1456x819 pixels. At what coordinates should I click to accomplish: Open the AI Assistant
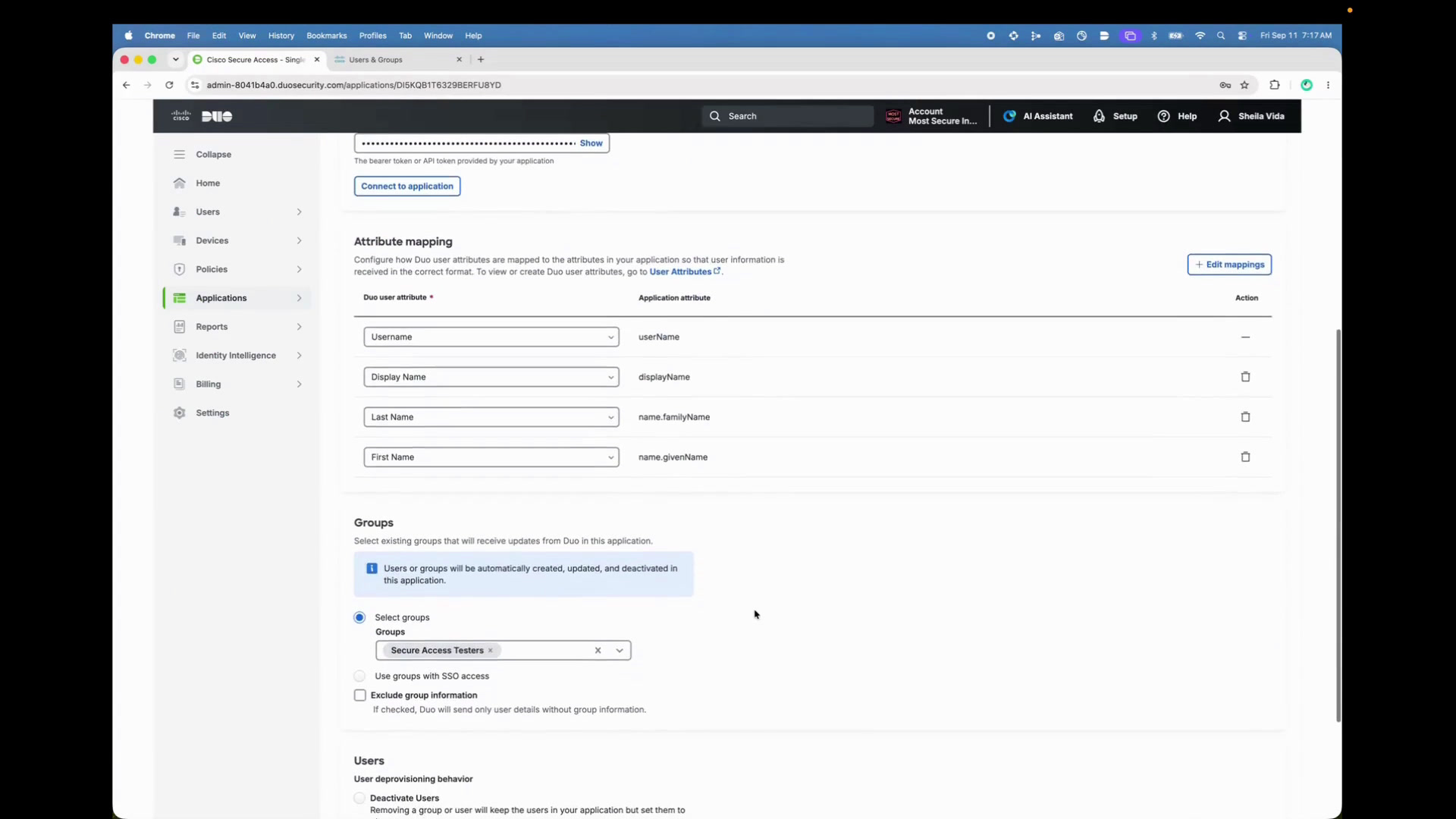click(x=1038, y=116)
